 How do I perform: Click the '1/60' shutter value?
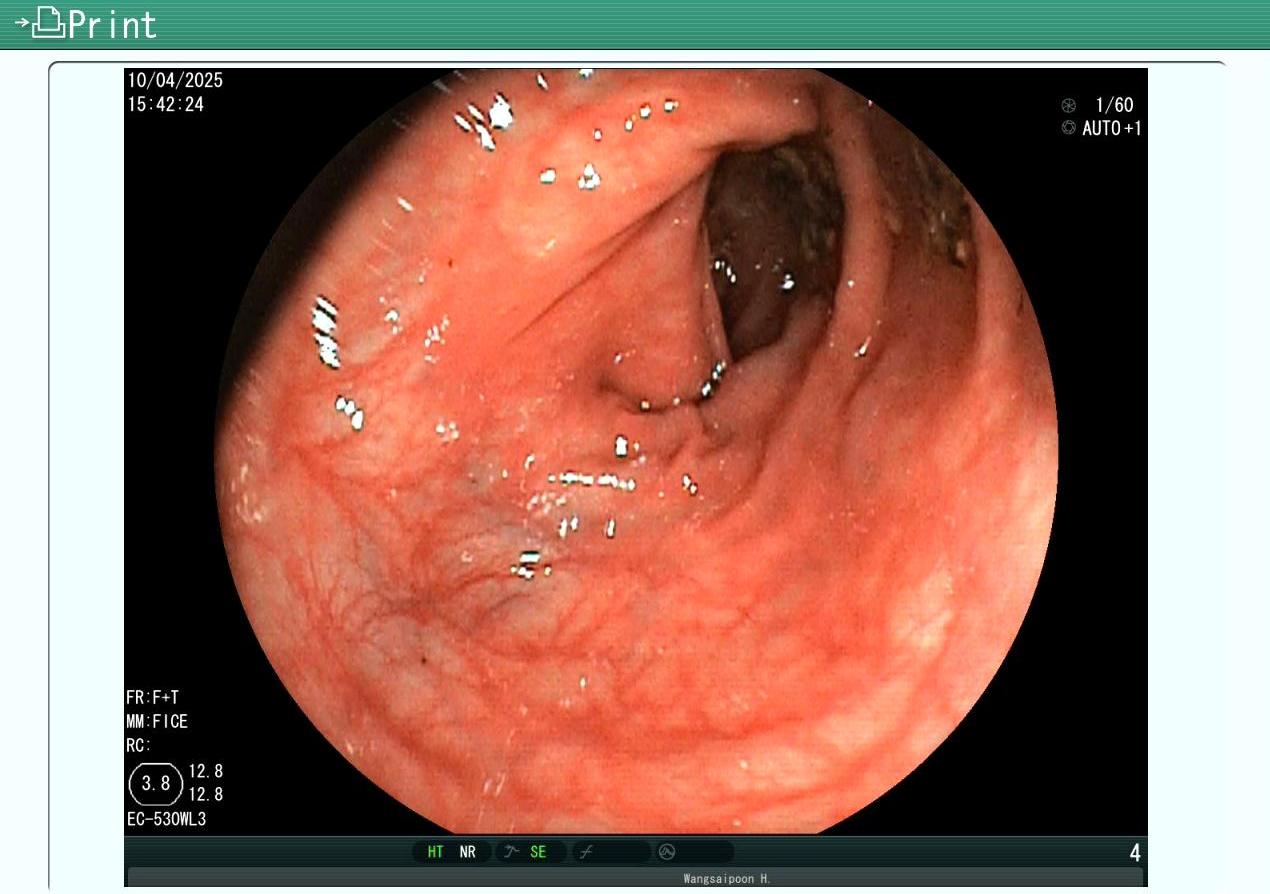[x=1115, y=105]
